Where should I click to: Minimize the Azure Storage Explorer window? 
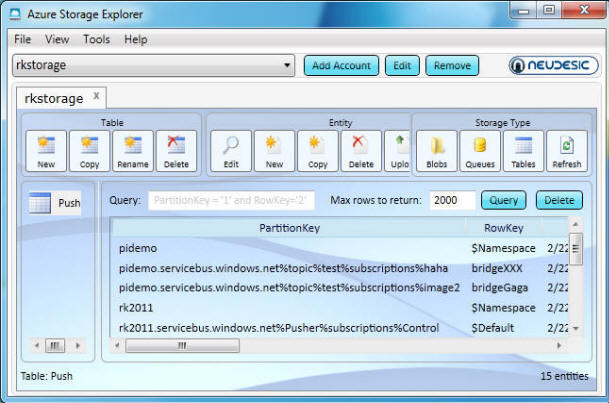pos(523,10)
